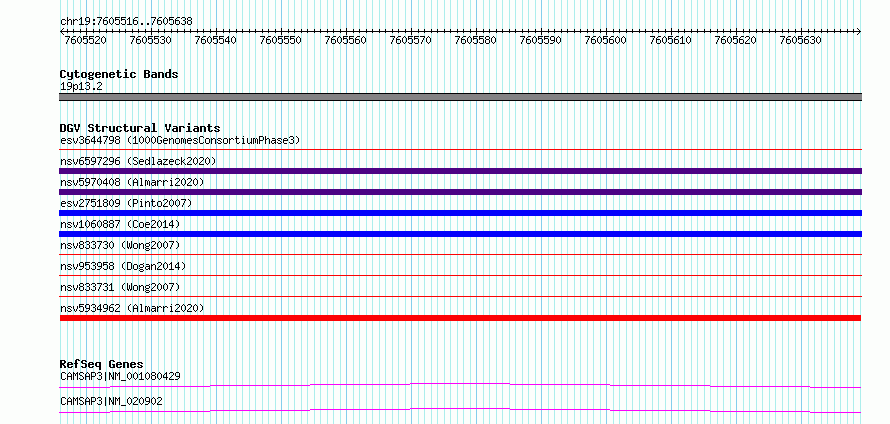The width and height of the screenshot is (890, 424).
Task: Click the Cytogenetic Bands track title
Action: click(119, 74)
